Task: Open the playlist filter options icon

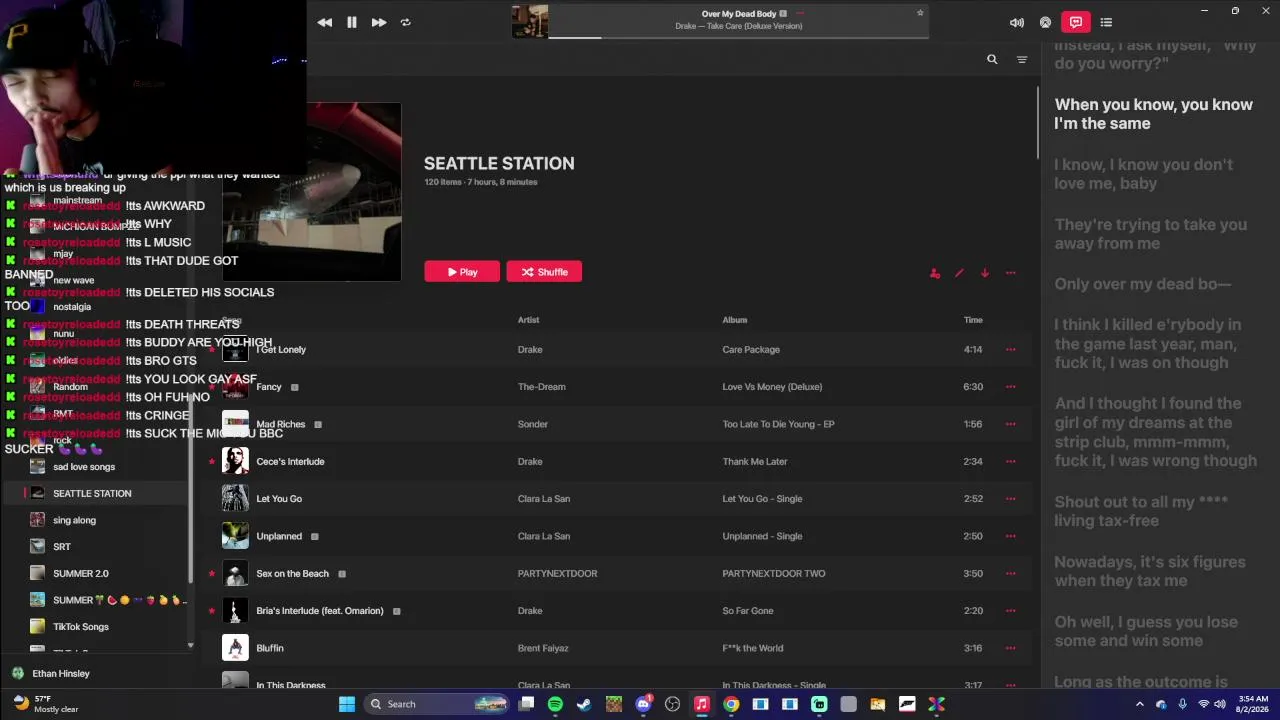Action: (x=1022, y=60)
